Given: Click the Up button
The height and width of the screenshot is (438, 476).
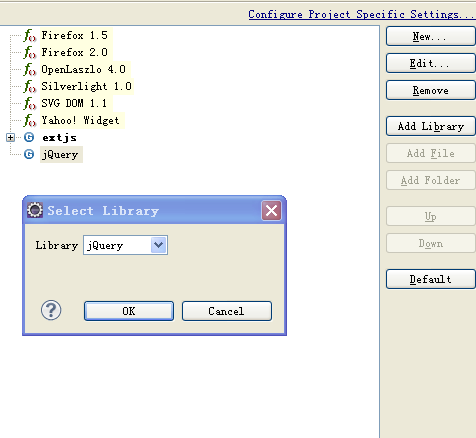Looking at the screenshot, I should [x=431, y=216].
